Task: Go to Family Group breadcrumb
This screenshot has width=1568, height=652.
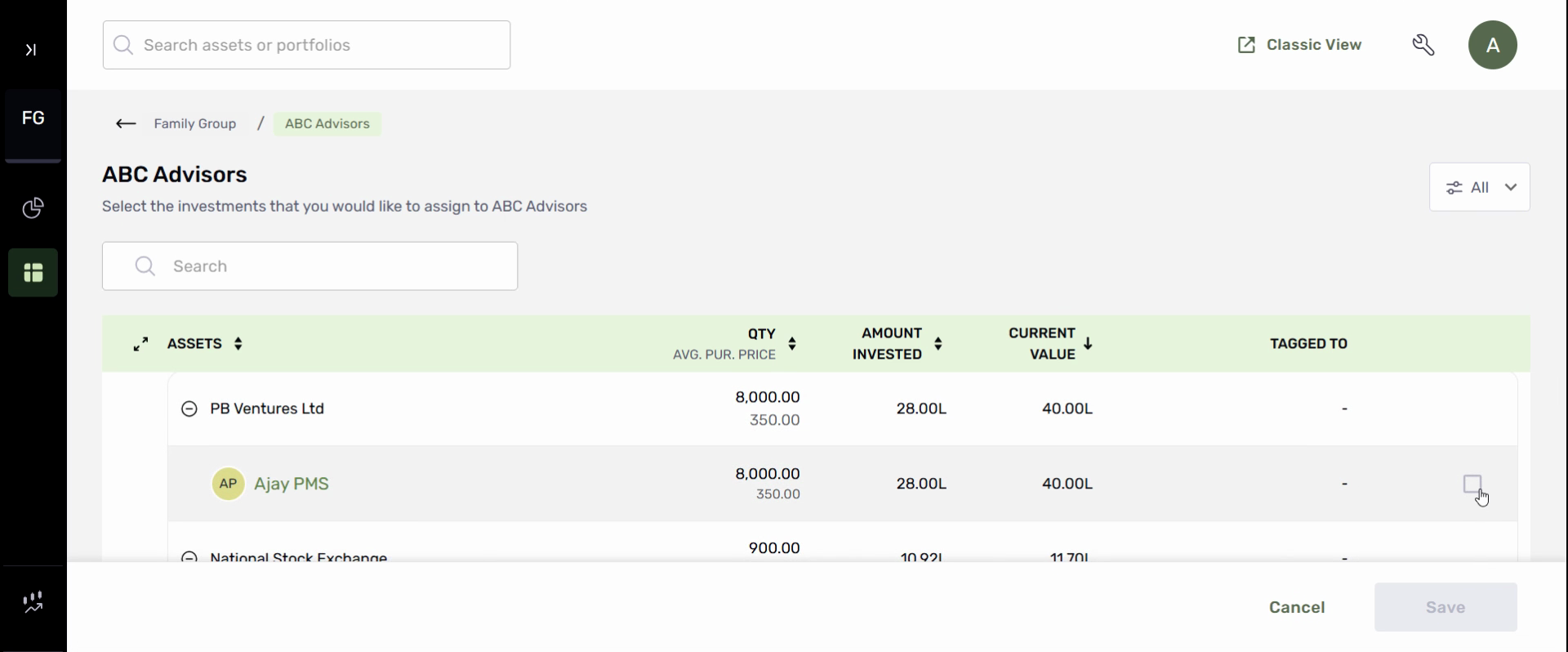Action: pyautogui.click(x=195, y=124)
